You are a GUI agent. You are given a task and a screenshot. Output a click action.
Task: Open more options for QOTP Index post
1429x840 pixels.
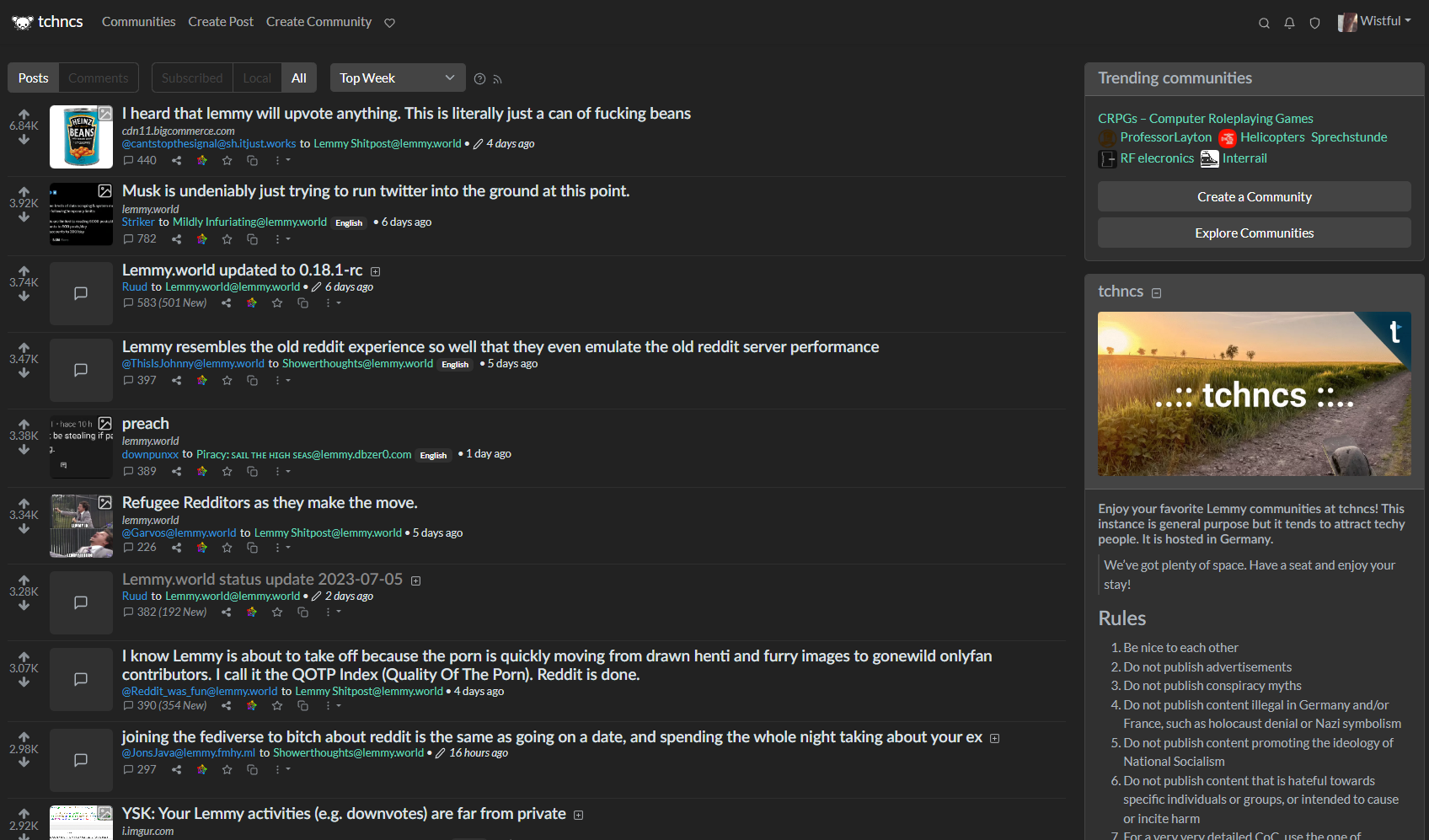(x=332, y=706)
